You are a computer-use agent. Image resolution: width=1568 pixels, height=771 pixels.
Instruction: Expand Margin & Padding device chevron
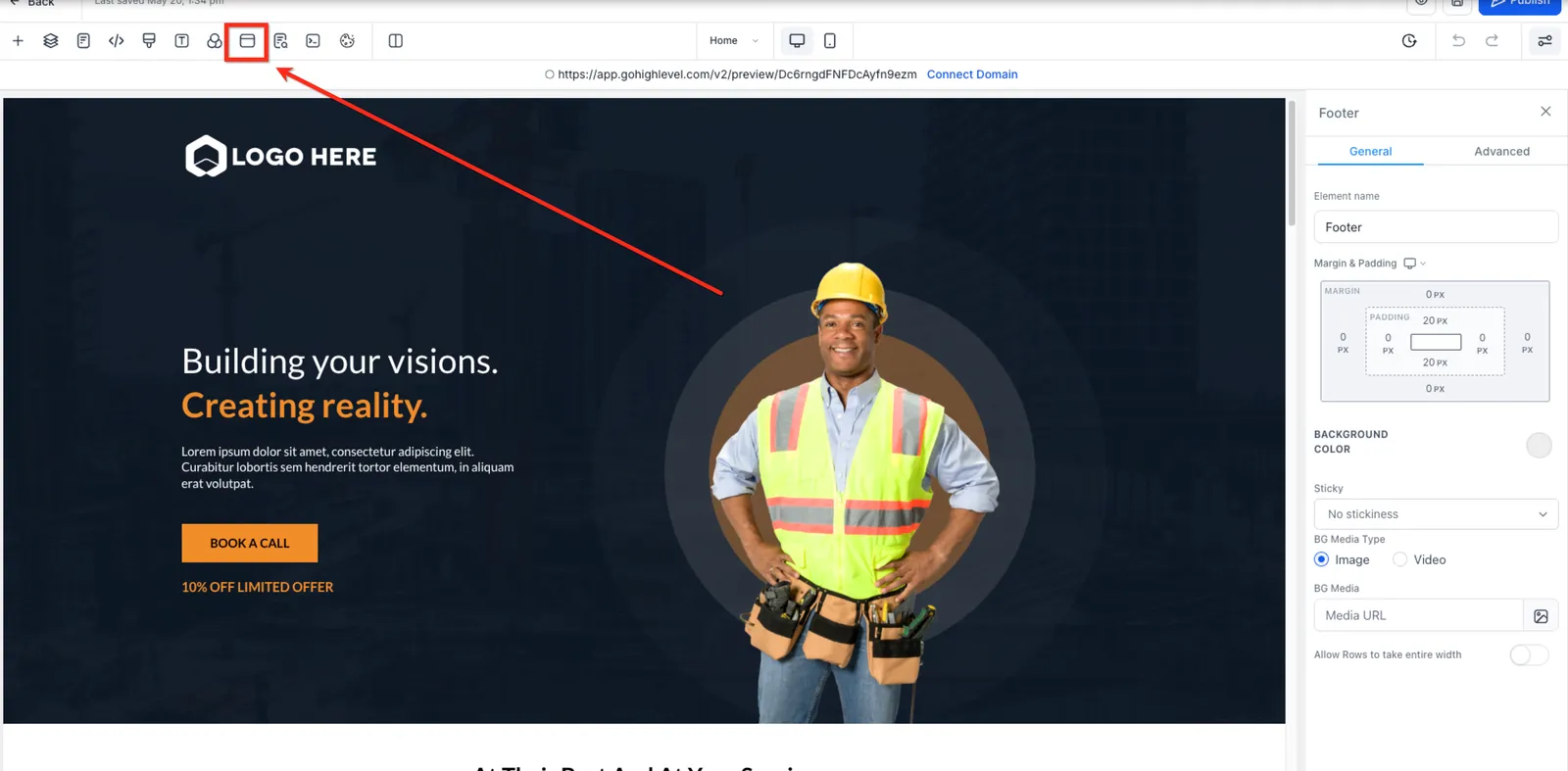coord(1423,264)
